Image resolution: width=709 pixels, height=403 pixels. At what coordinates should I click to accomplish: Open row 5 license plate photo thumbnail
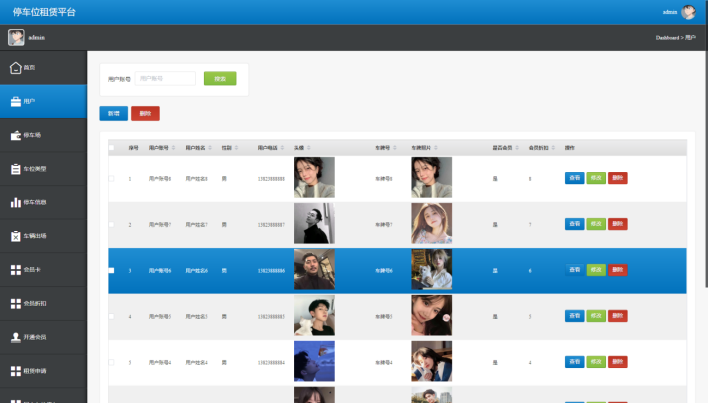[x=431, y=361]
